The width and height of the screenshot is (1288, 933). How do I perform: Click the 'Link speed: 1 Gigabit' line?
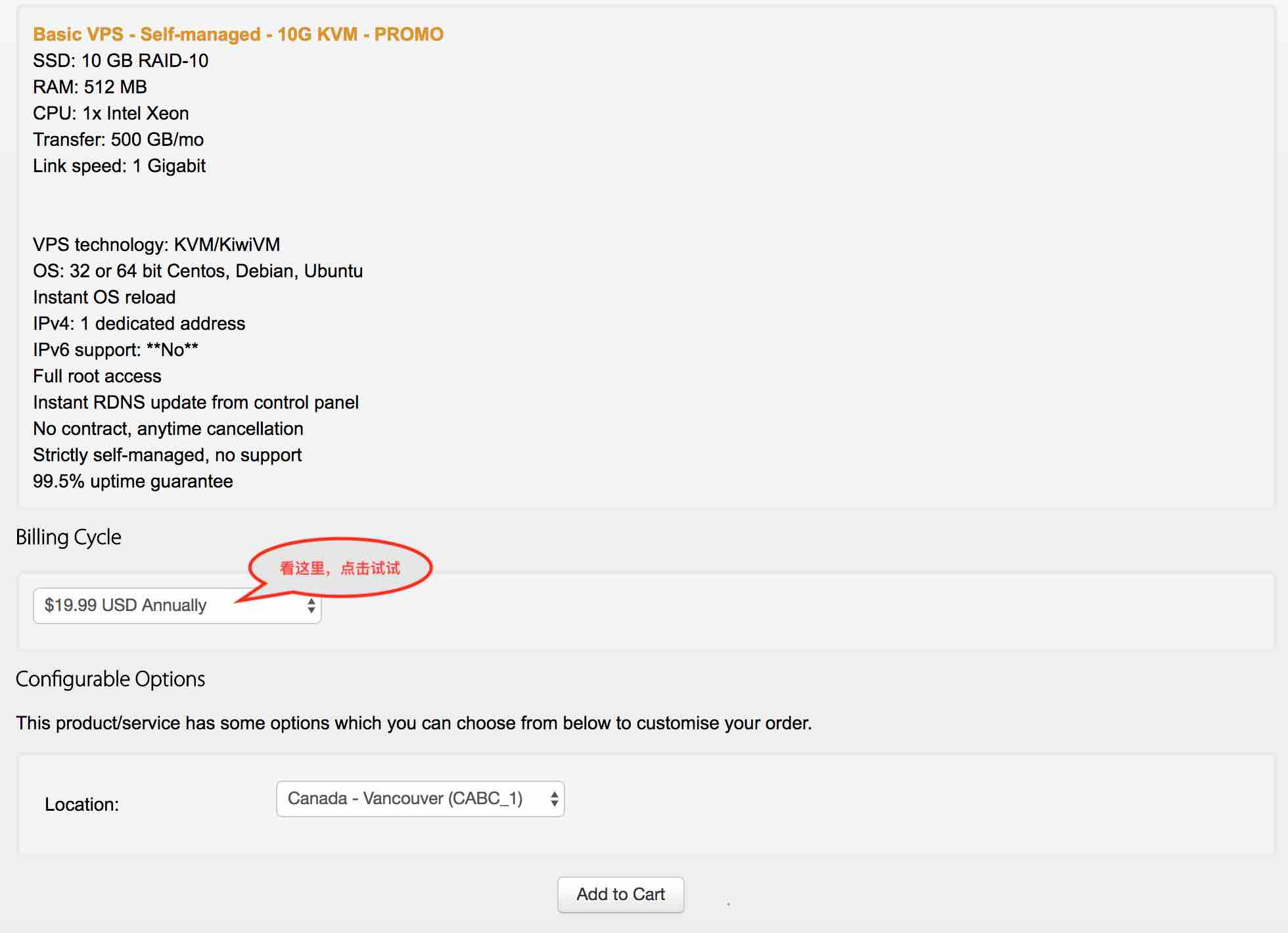tap(119, 166)
